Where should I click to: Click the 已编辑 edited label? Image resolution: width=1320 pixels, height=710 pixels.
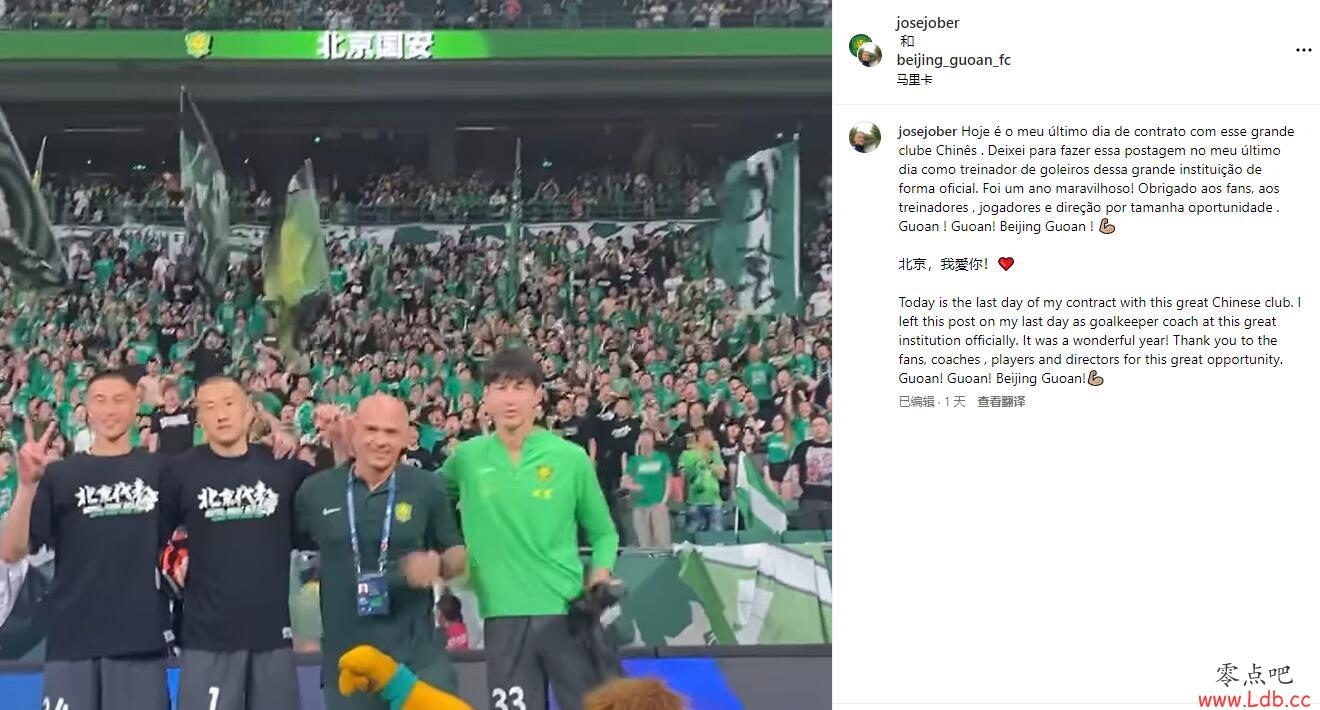pos(916,401)
